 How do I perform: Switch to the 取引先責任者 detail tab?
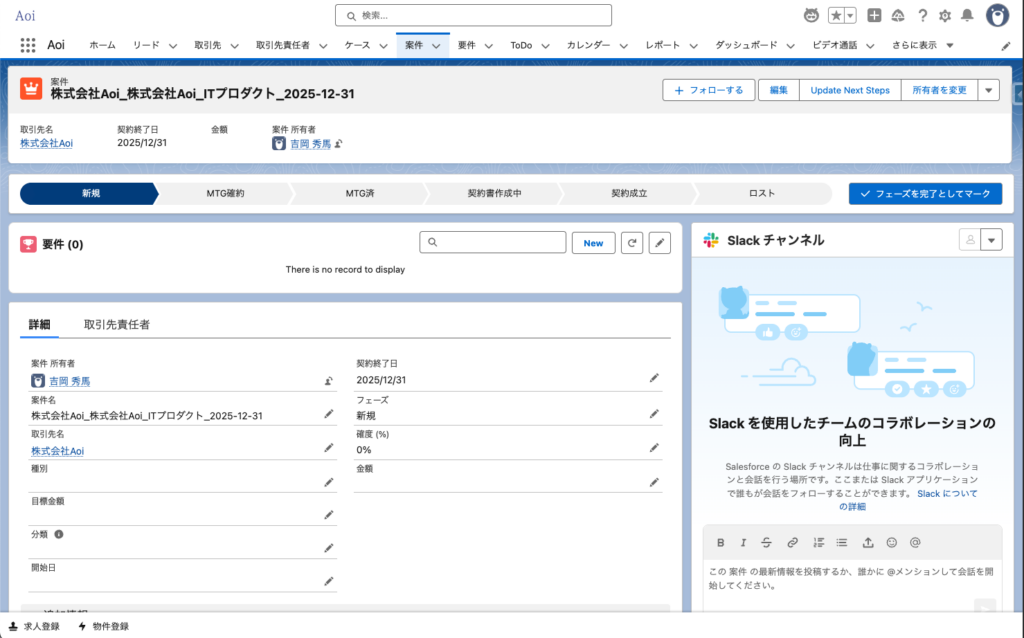pos(117,325)
